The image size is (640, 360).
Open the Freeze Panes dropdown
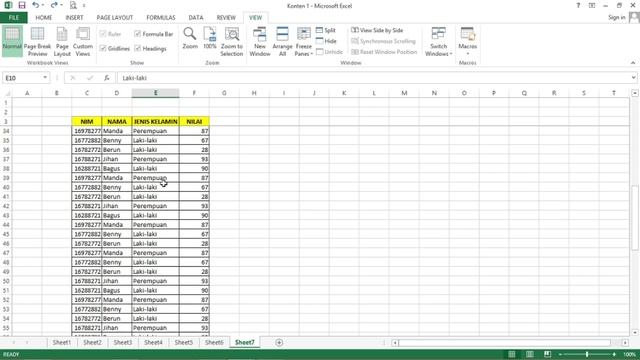(304, 41)
